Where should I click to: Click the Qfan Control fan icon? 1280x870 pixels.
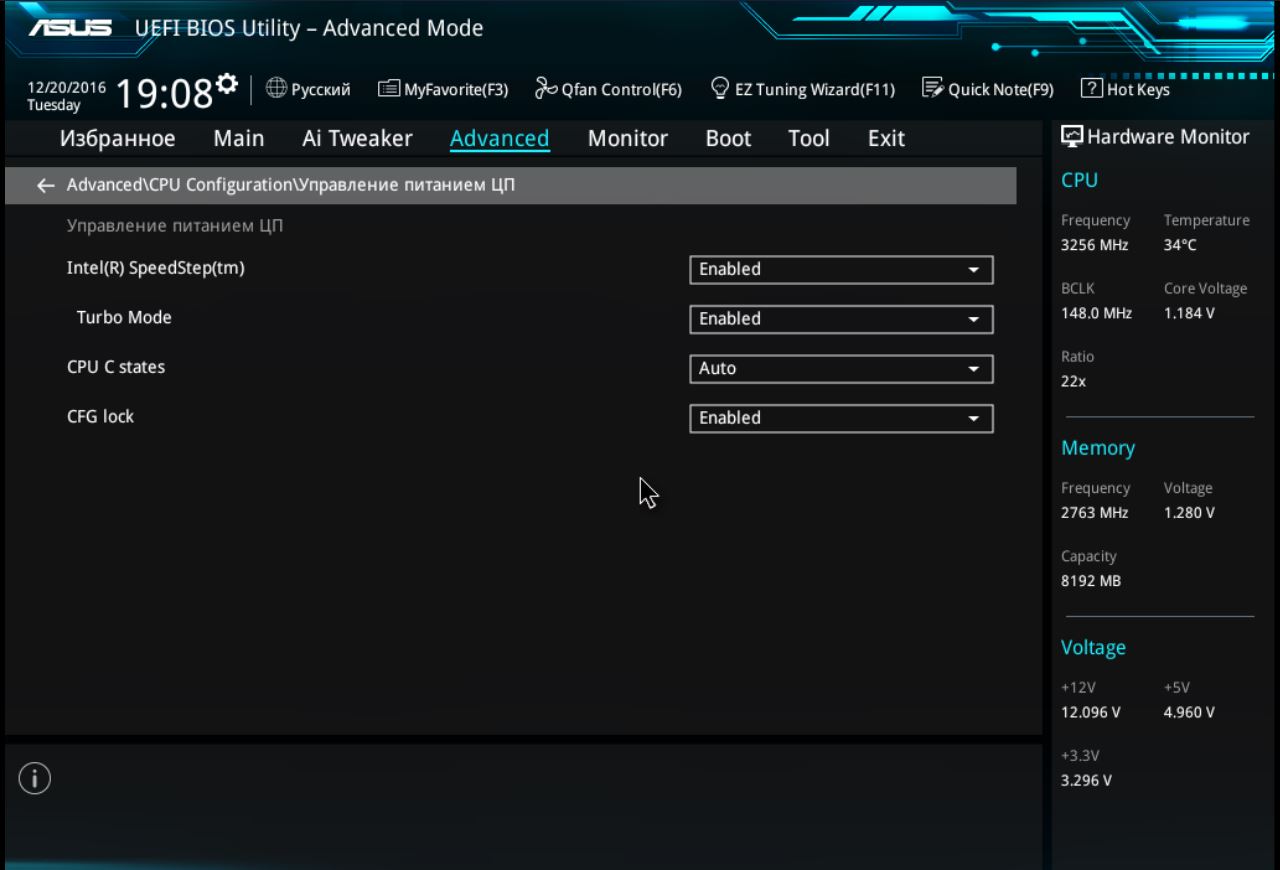546,88
